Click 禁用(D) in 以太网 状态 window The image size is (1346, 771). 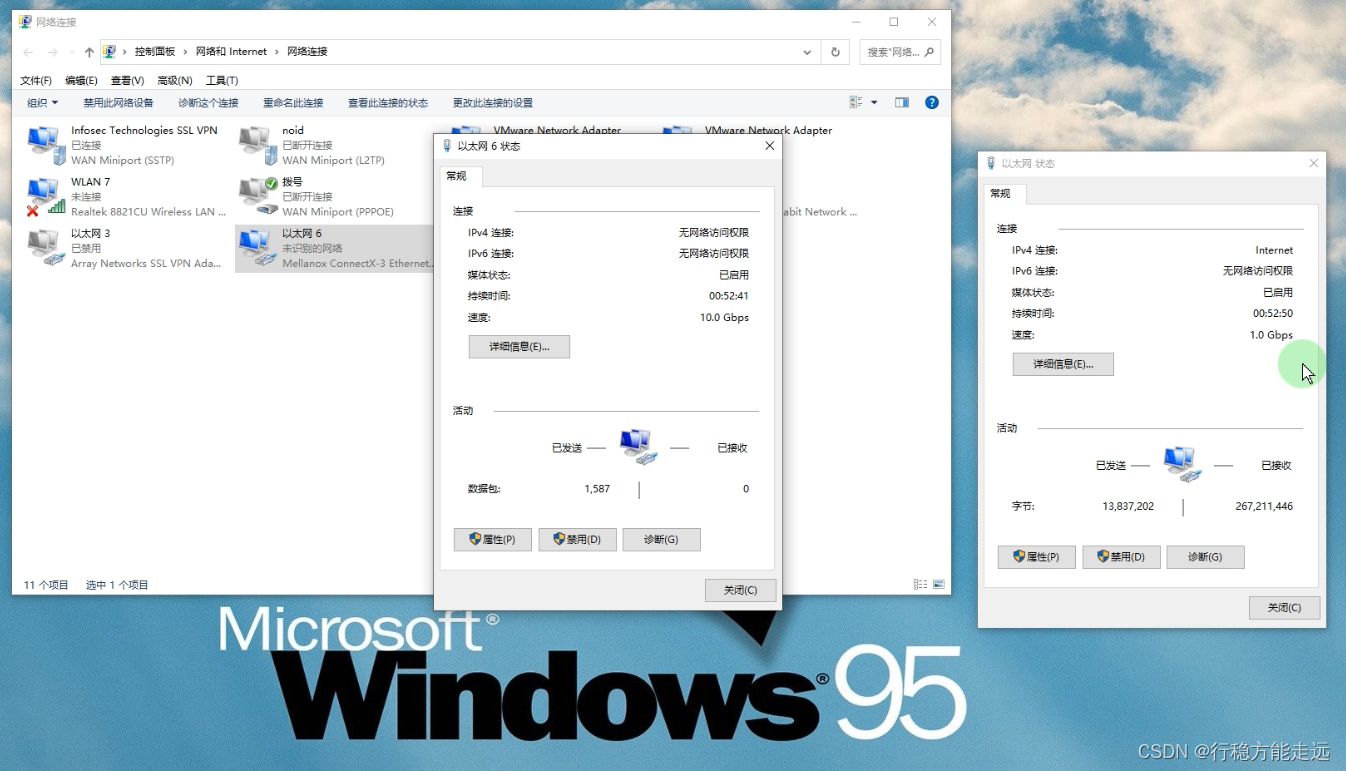[1121, 557]
